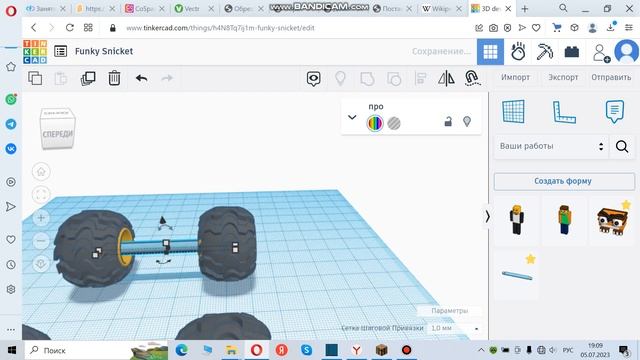Invite a collaborator with the add-person icon

click(x=601, y=53)
